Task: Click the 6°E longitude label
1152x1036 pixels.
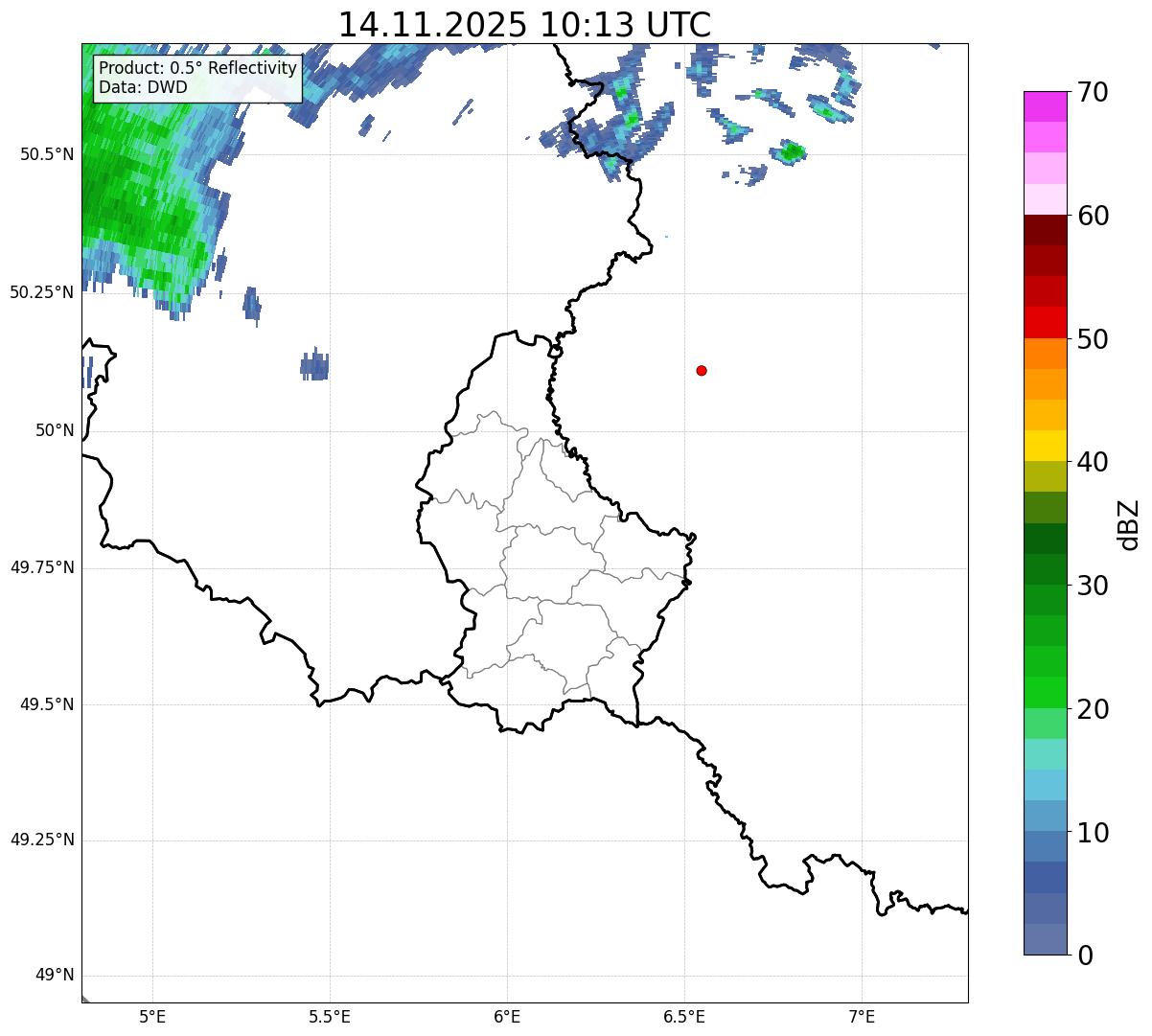Action: (507, 1016)
